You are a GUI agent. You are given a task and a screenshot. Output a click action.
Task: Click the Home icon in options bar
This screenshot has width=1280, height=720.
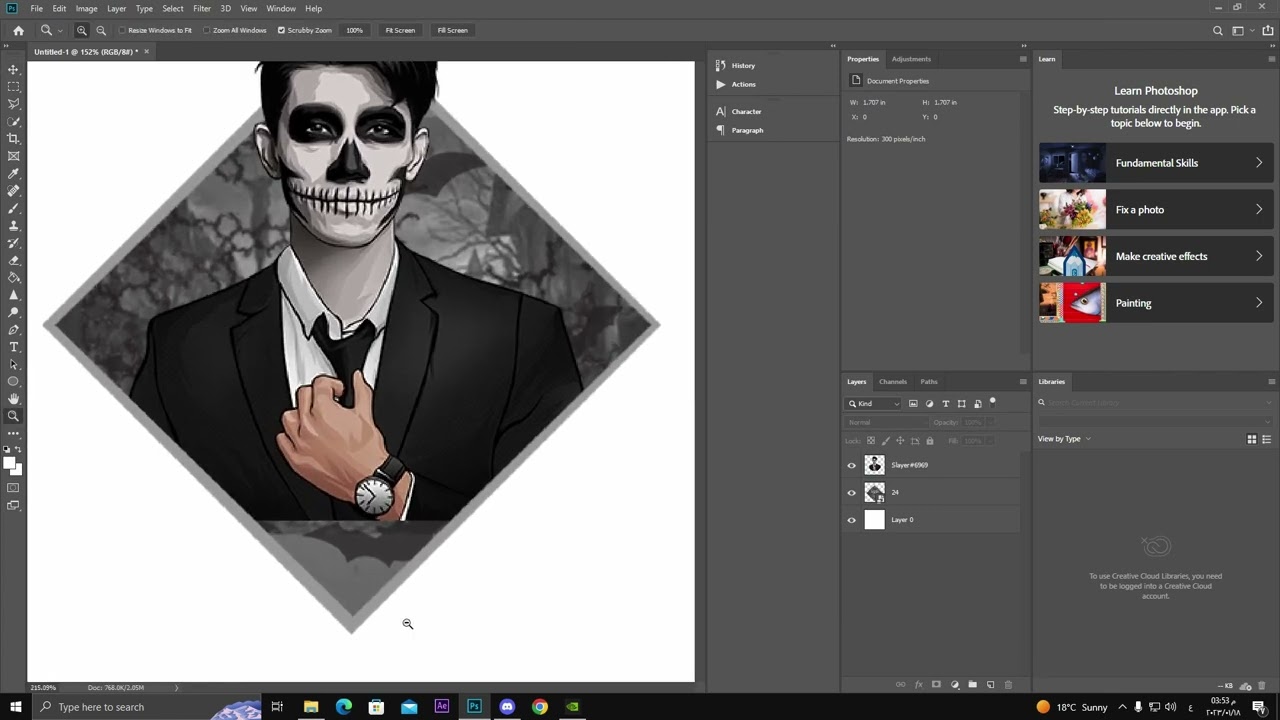[18, 30]
